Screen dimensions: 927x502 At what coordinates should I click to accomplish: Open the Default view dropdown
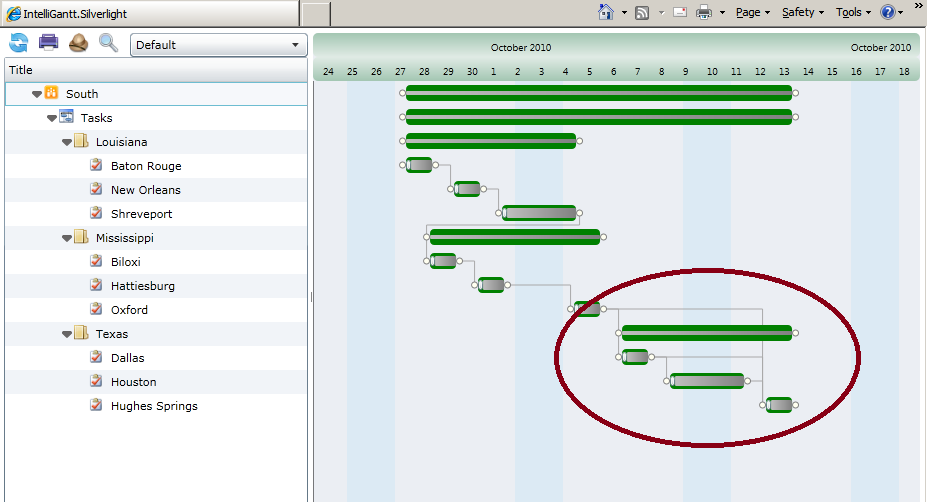pos(218,45)
